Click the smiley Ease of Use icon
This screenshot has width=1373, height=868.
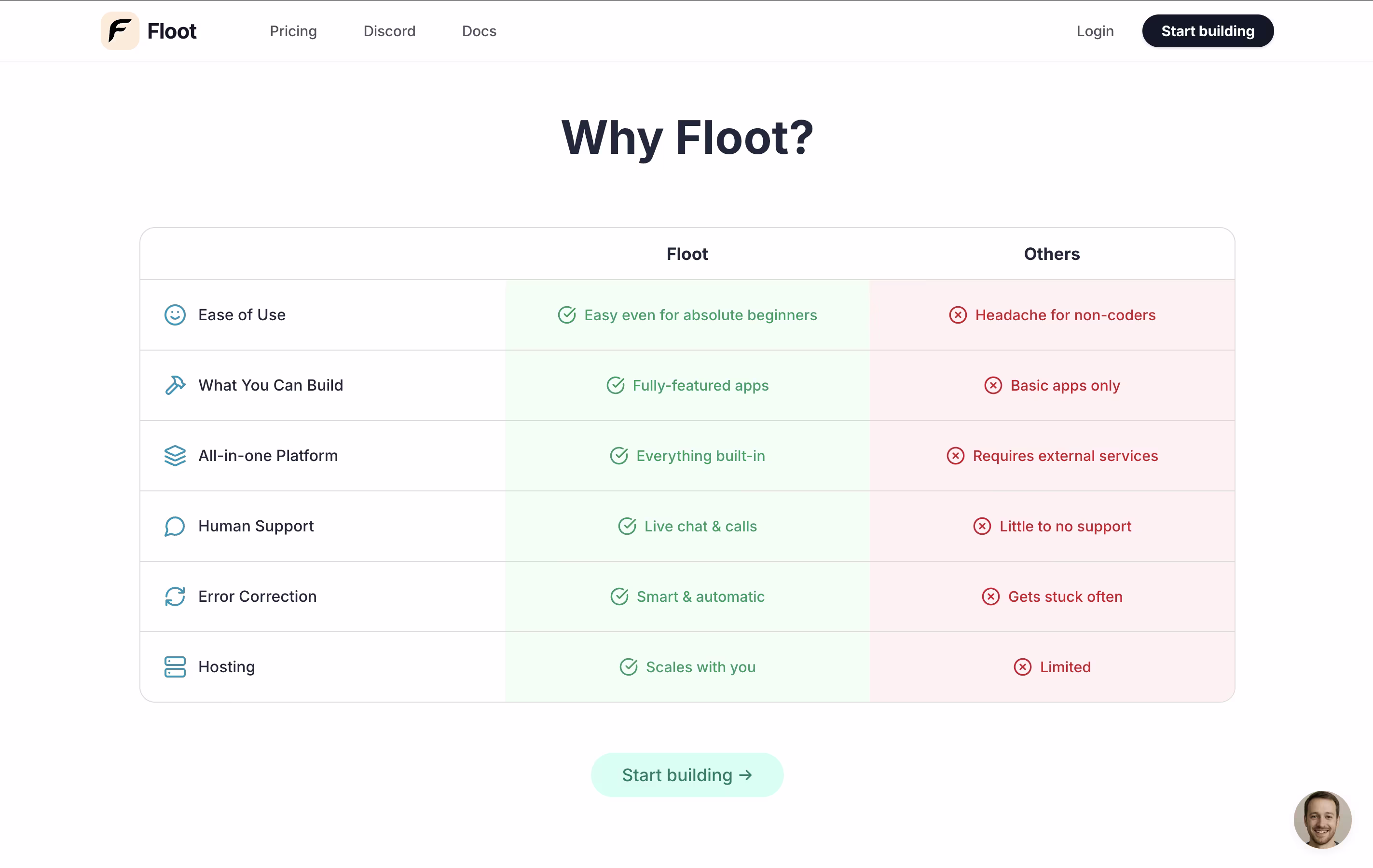tap(175, 314)
